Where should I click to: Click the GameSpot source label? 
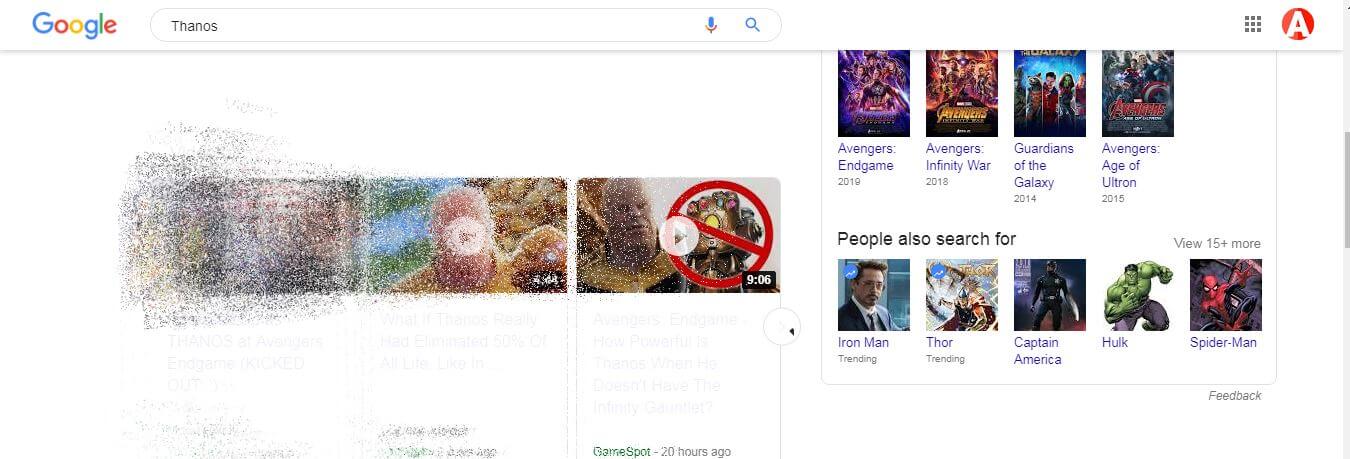pyautogui.click(x=620, y=452)
